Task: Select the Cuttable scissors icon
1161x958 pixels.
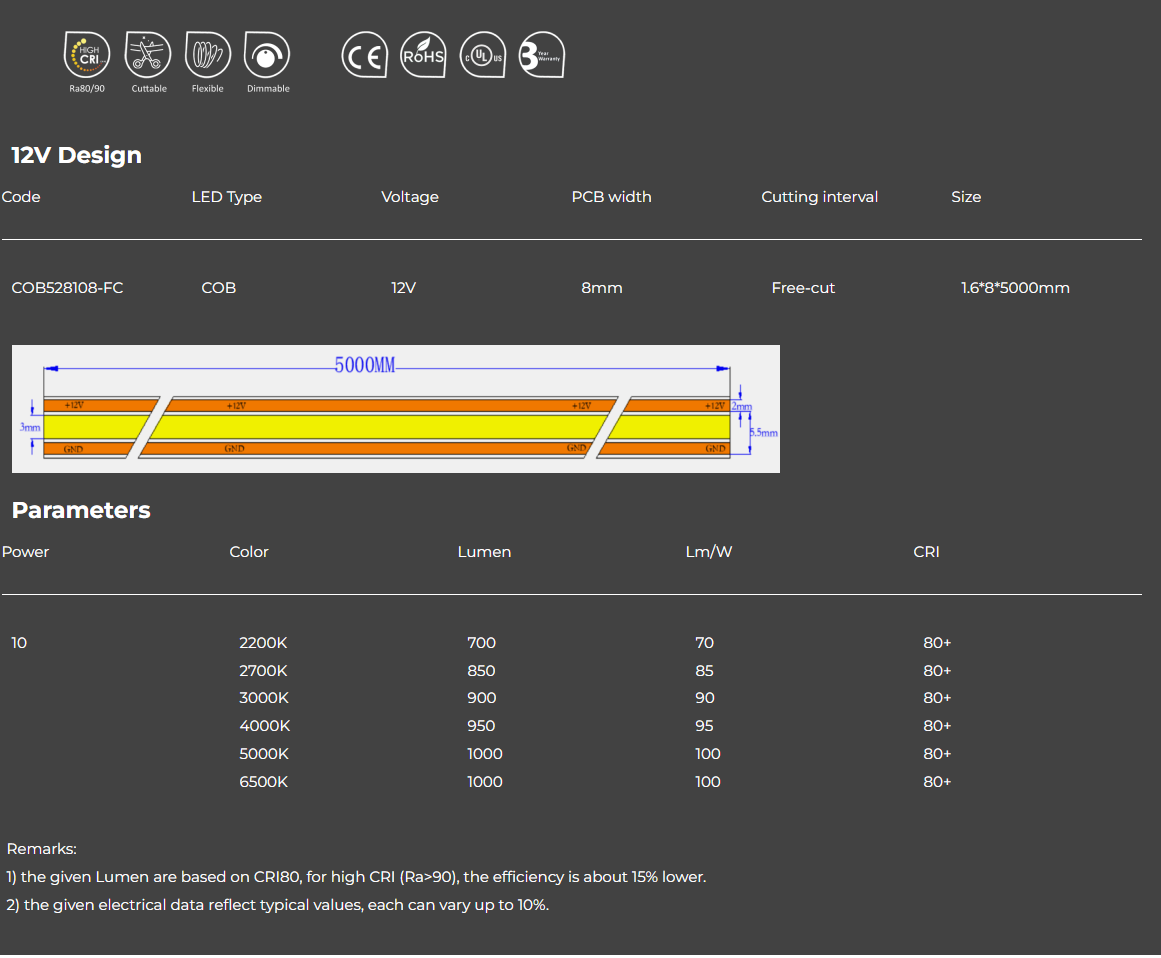Action: coord(147,55)
